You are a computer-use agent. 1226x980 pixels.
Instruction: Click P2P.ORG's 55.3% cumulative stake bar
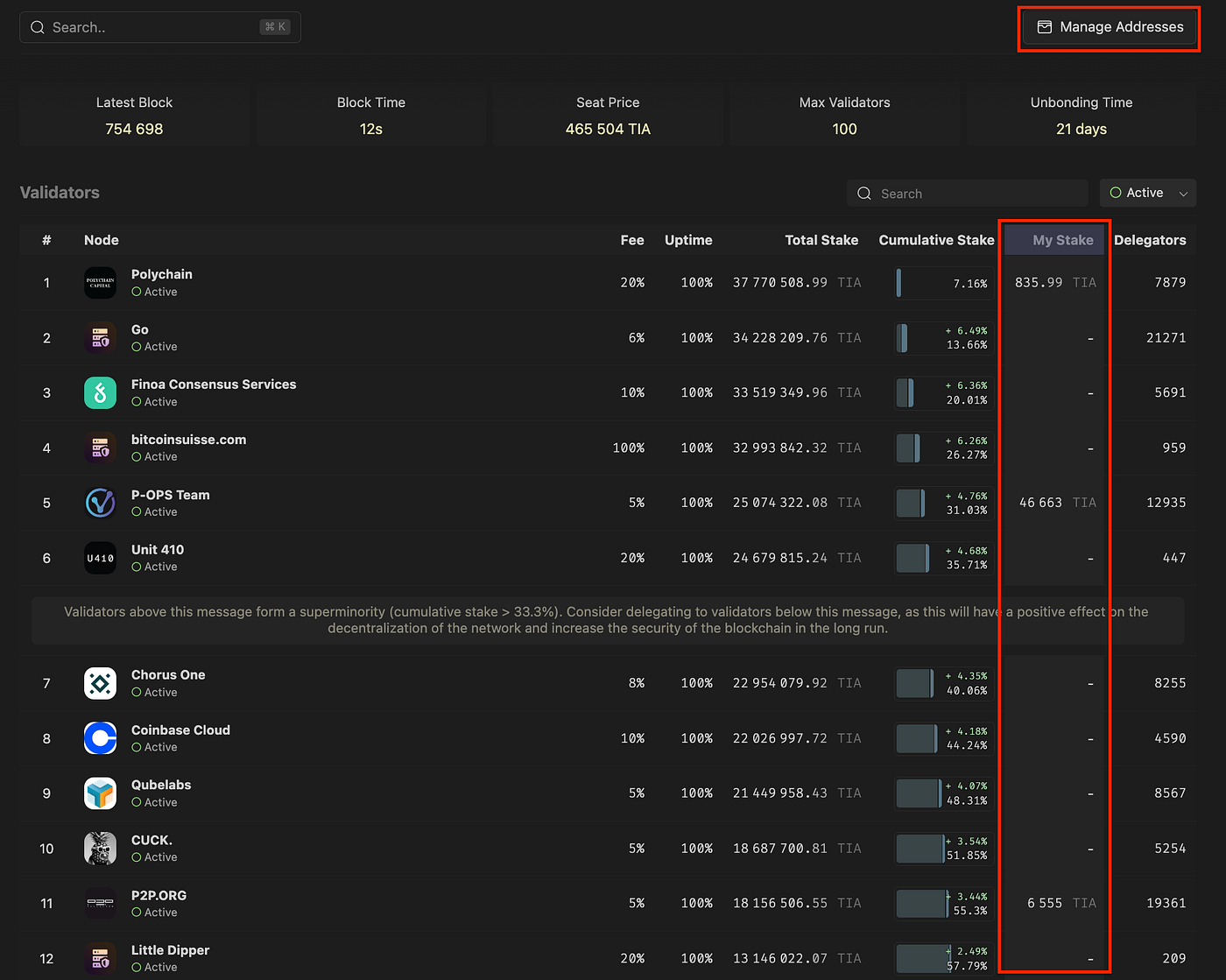[x=943, y=903]
